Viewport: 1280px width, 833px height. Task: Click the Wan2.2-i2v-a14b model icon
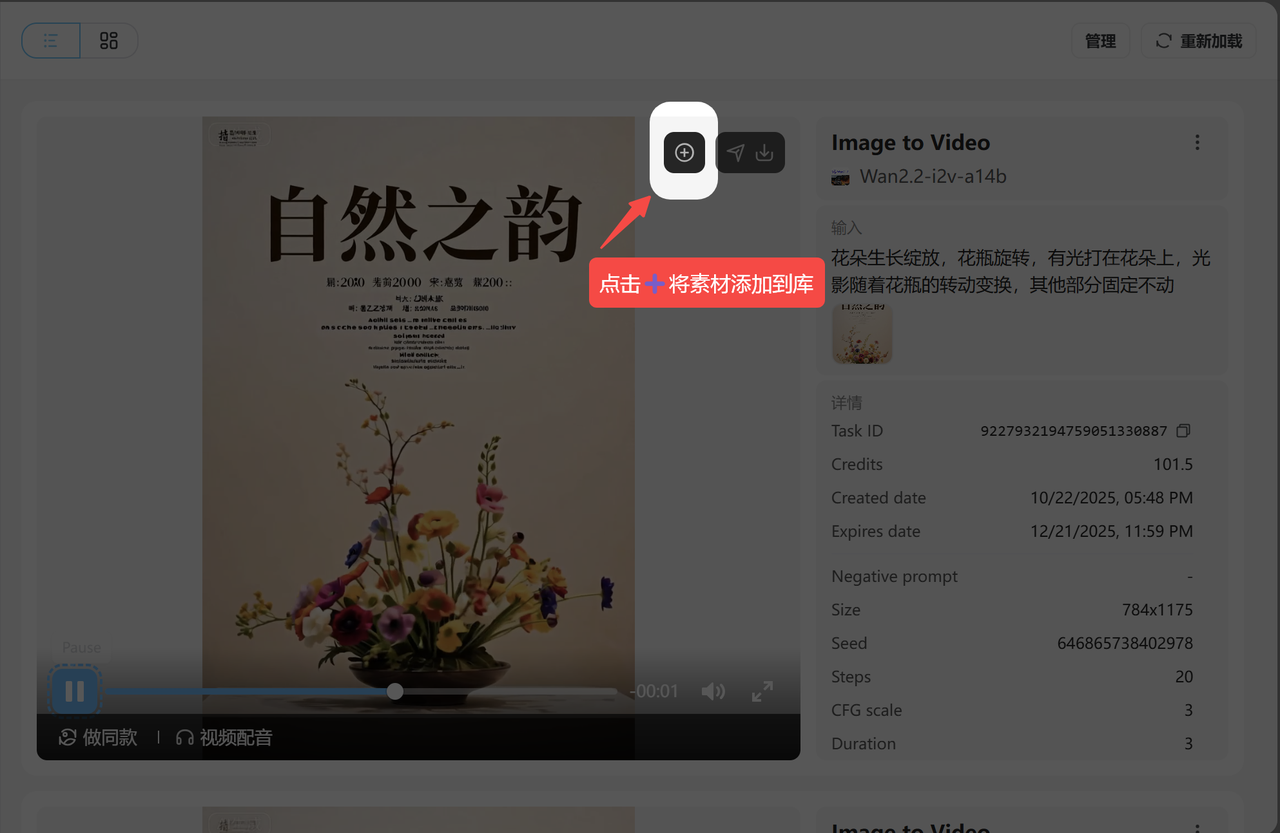pos(840,177)
